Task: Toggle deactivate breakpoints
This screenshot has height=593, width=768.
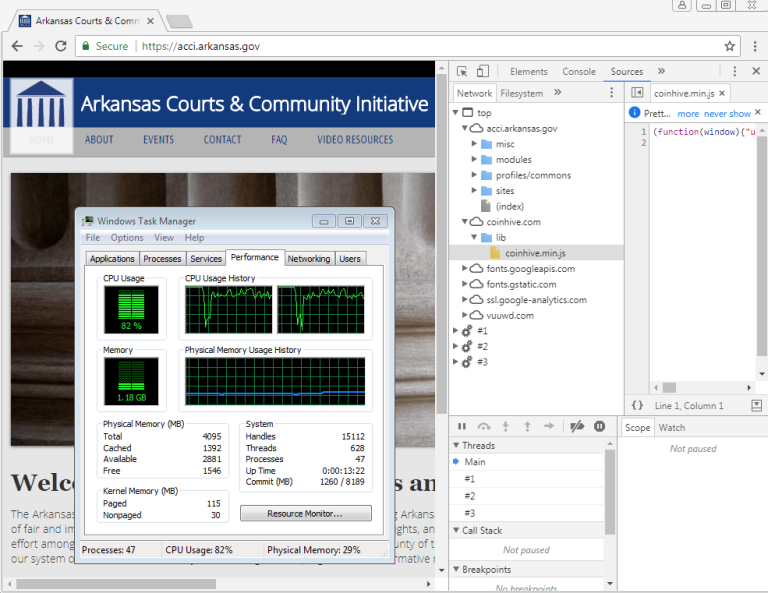Action: point(576,426)
